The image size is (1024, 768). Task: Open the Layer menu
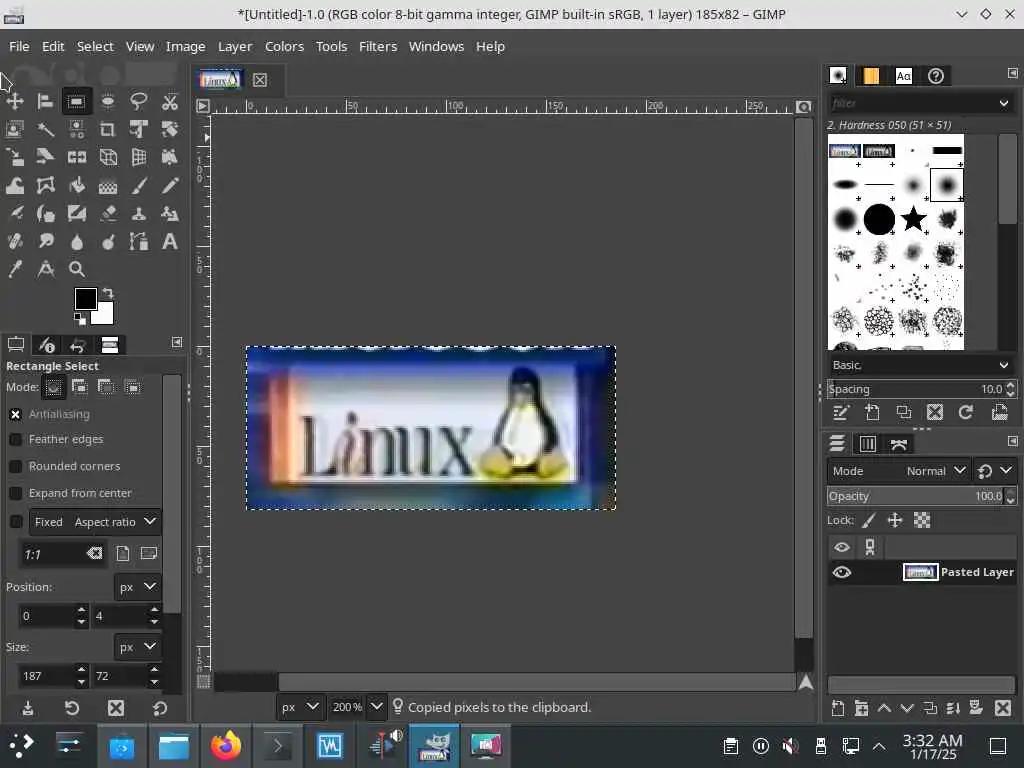pyautogui.click(x=235, y=46)
